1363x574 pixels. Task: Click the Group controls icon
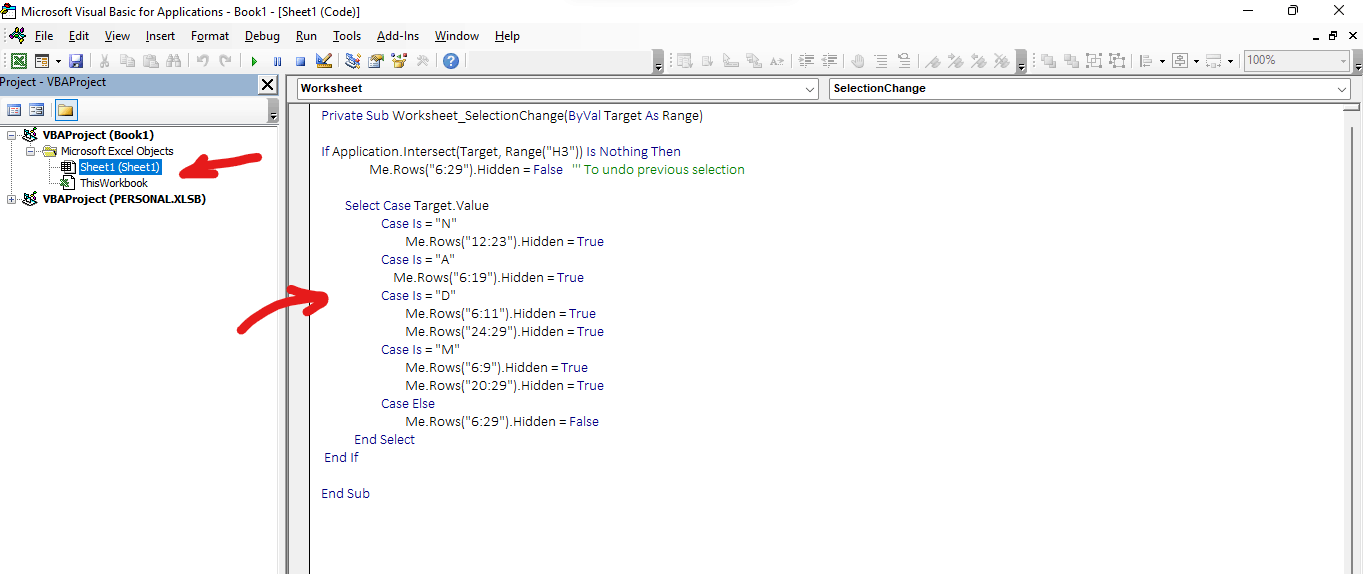click(x=1094, y=61)
